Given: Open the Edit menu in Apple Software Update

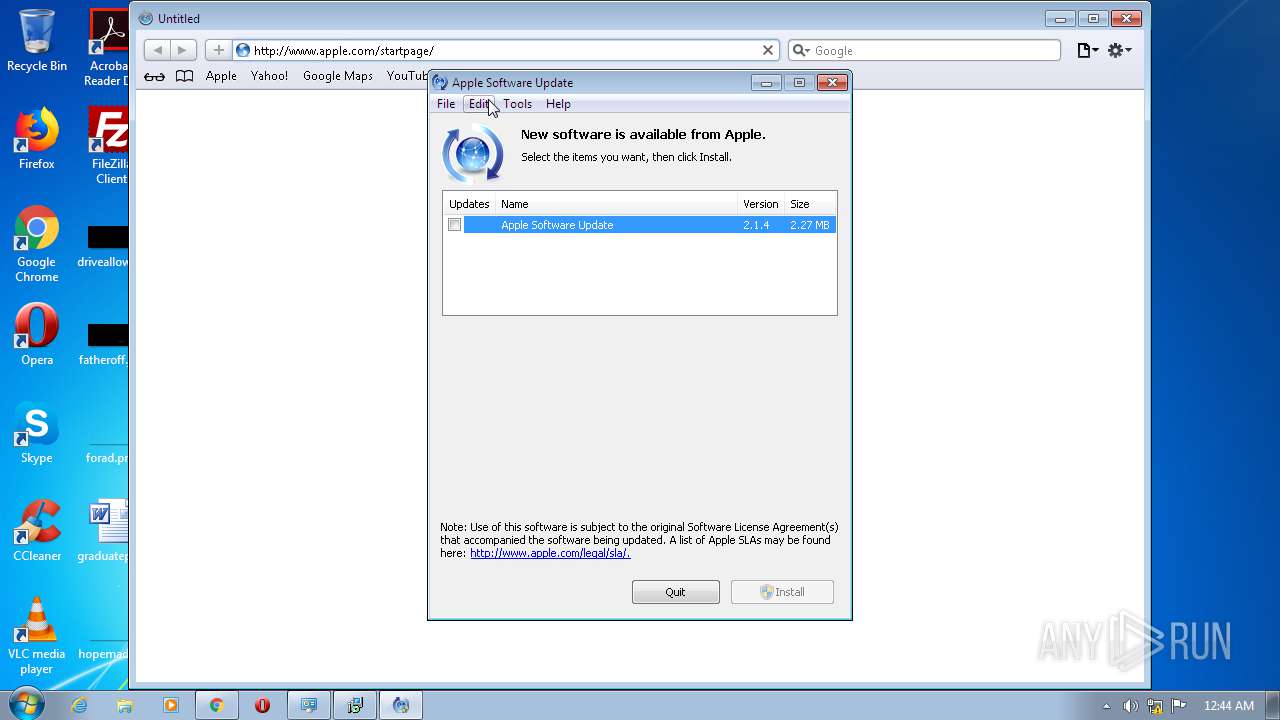Looking at the screenshot, I should point(479,104).
